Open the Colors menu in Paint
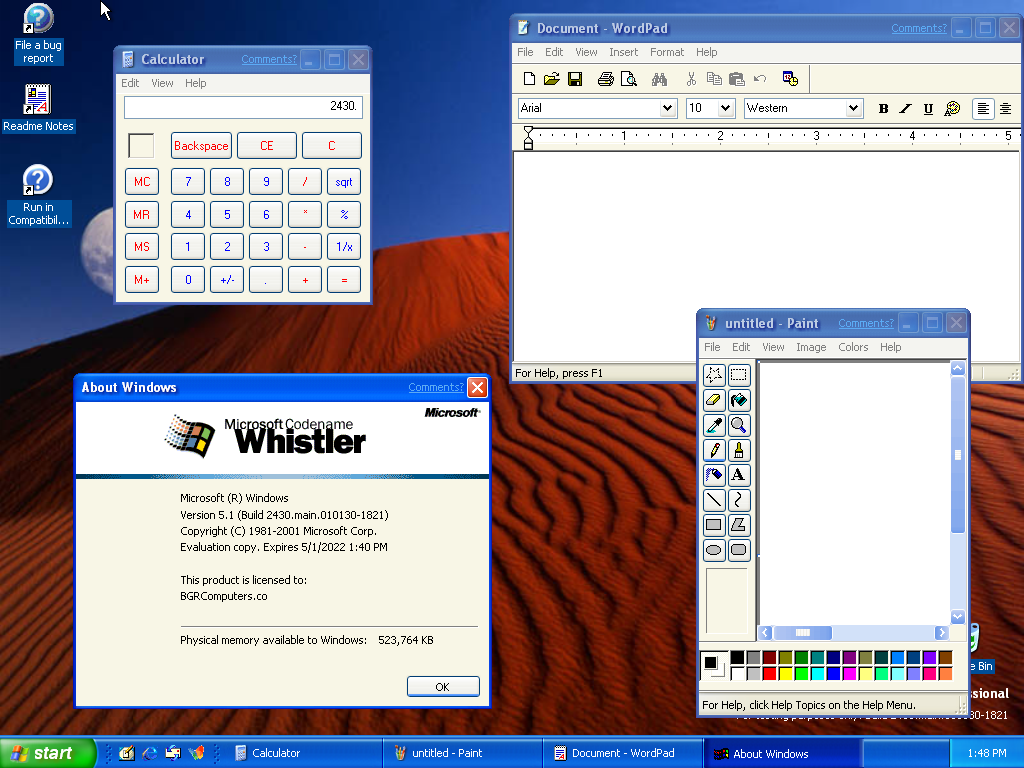Image resolution: width=1024 pixels, height=768 pixels. click(x=853, y=347)
